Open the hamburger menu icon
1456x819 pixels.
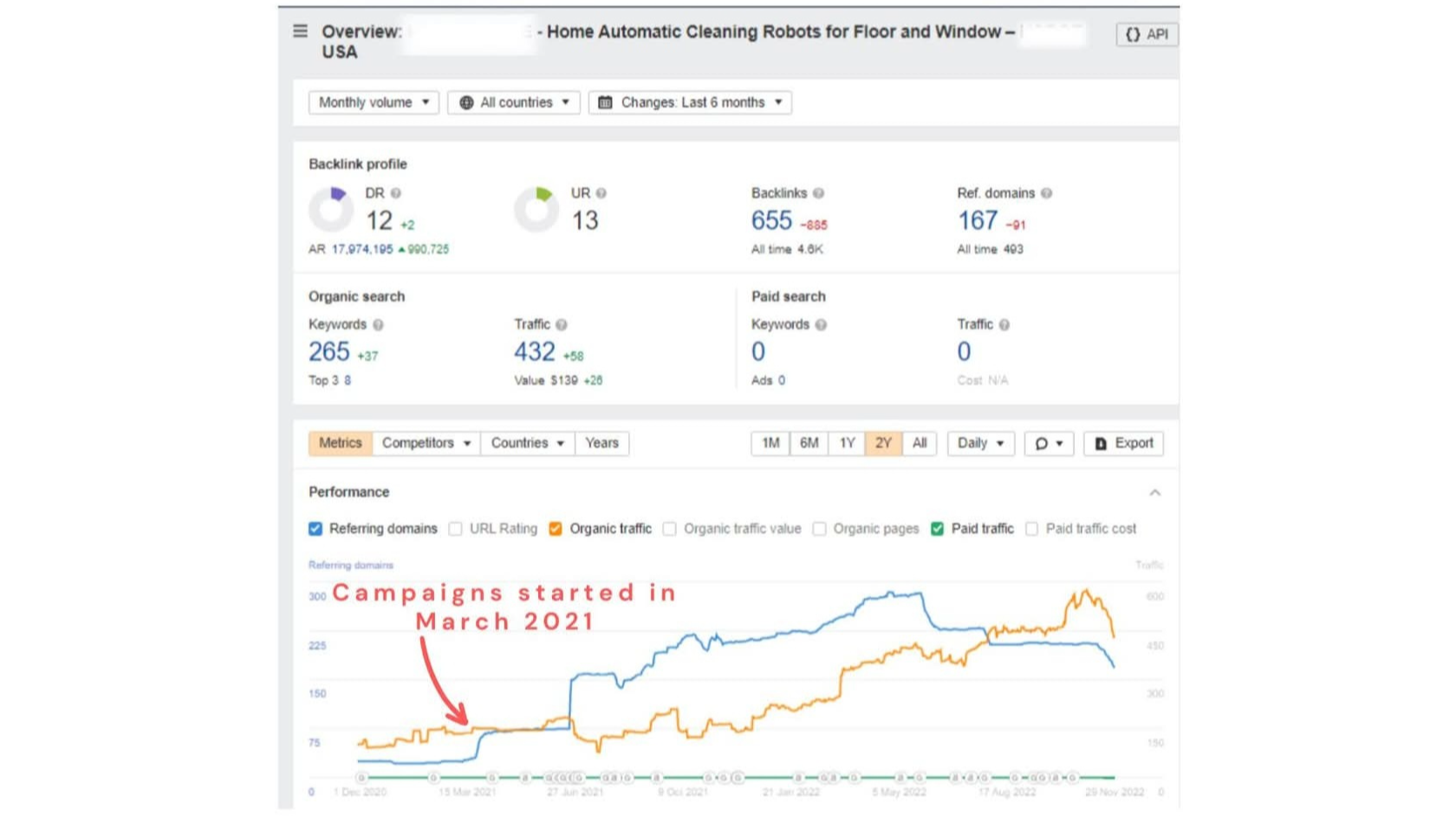pyautogui.click(x=300, y=31)
